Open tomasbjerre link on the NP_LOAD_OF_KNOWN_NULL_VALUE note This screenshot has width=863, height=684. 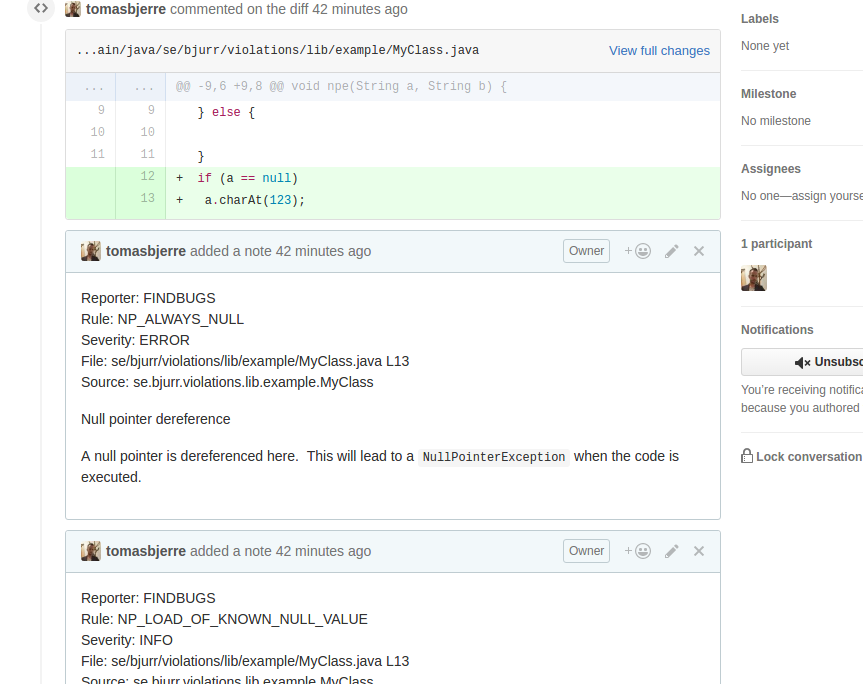click(146, 551)
